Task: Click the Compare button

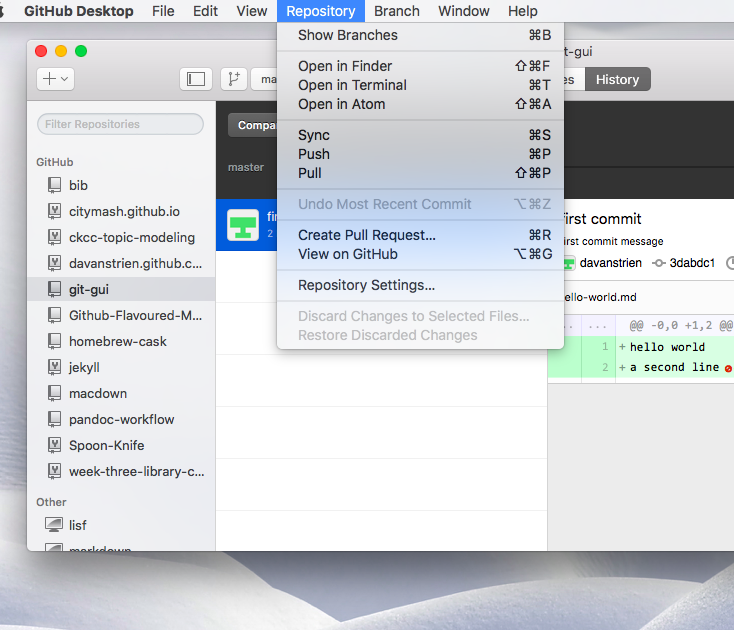Action: [255, 125]
